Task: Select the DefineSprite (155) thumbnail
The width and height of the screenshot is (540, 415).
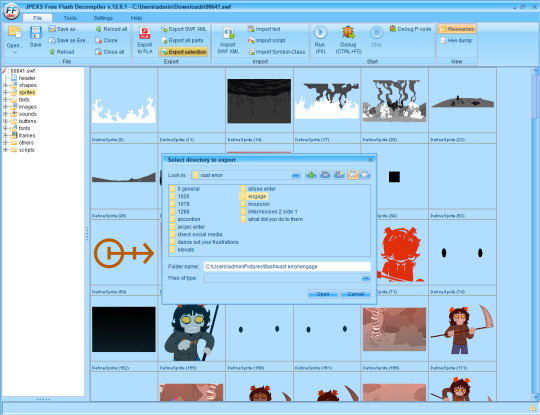Action: (191, 333)
